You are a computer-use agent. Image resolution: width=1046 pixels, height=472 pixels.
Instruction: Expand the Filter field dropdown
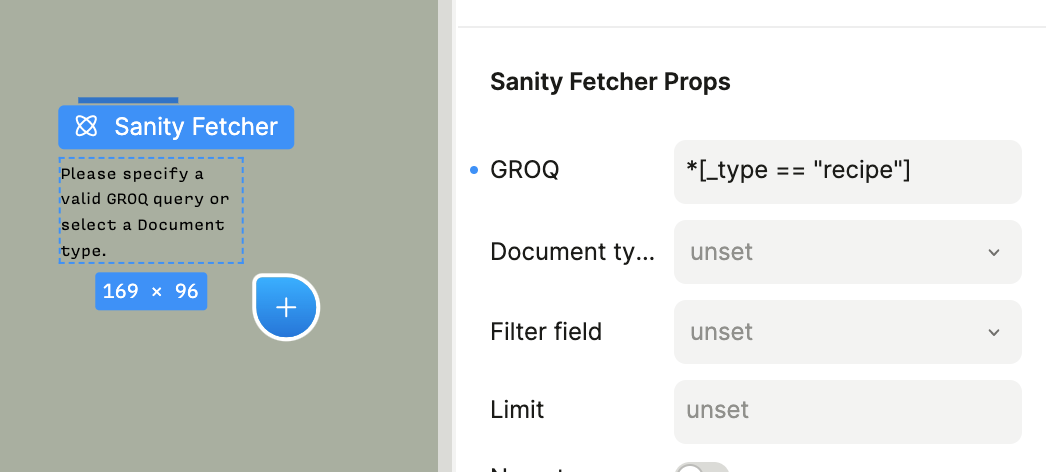[x=847, y=332]
